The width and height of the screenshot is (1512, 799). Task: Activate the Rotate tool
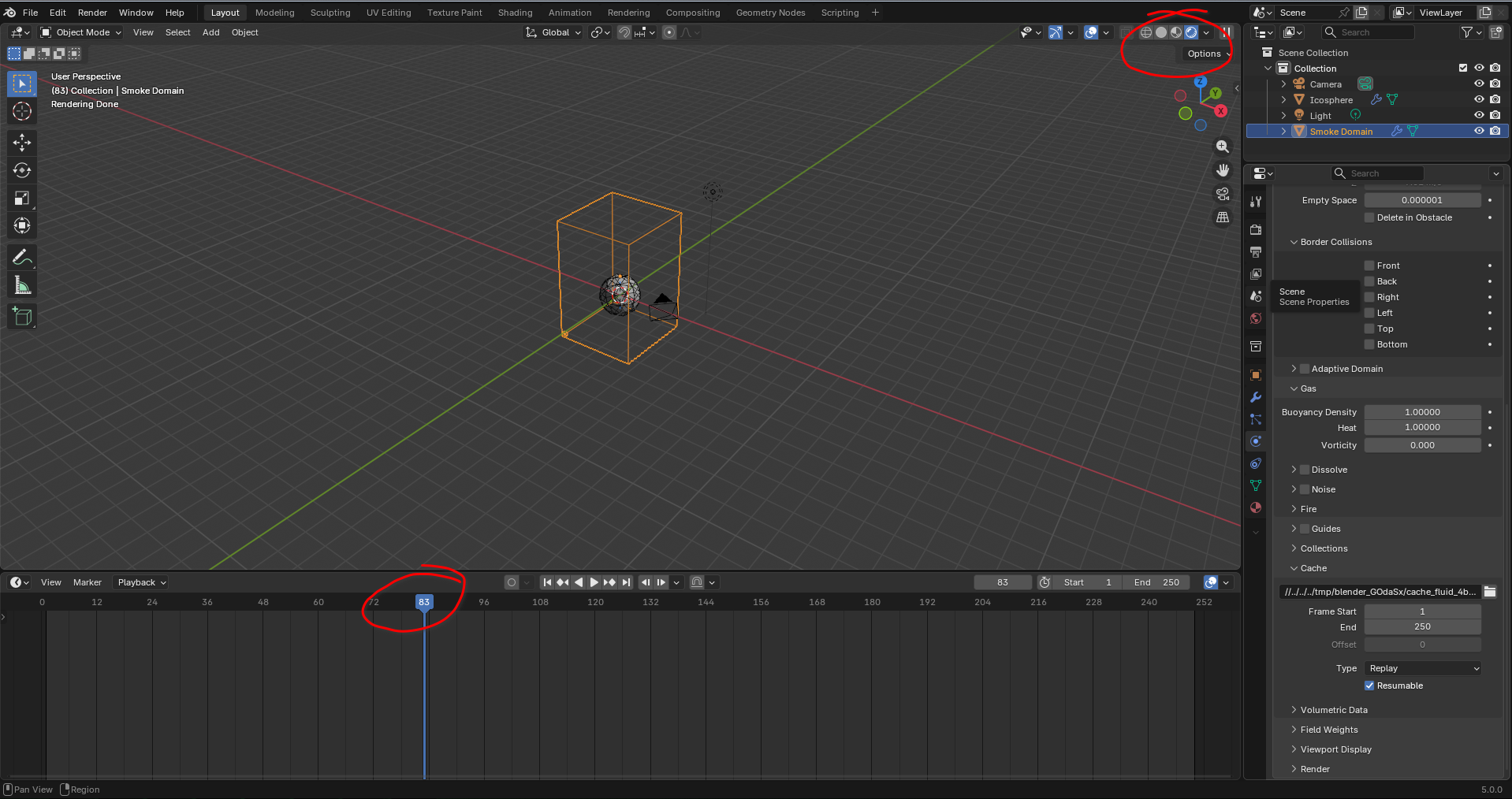(x=22, y=170)
